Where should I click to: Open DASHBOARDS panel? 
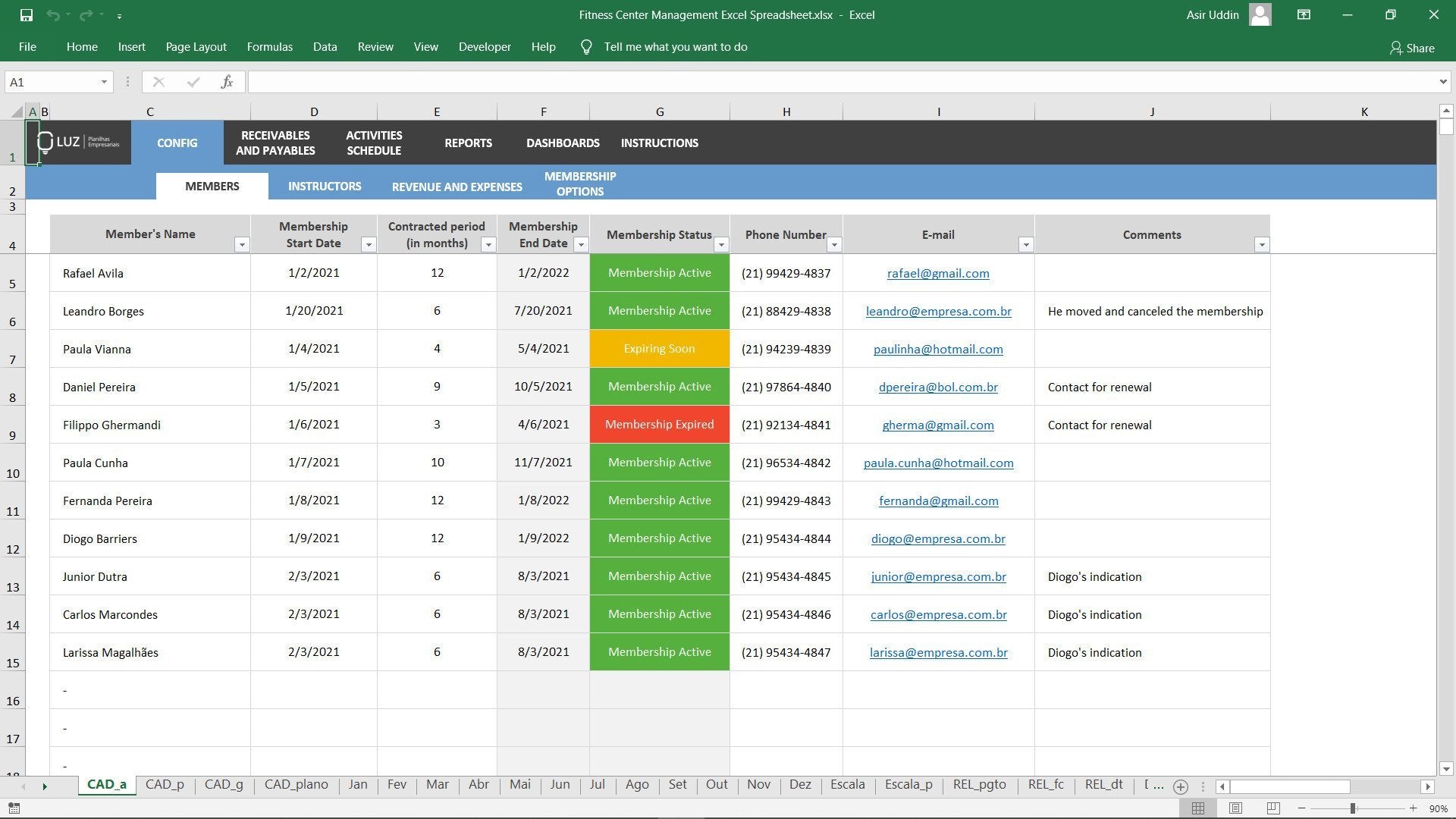point(562,142)
